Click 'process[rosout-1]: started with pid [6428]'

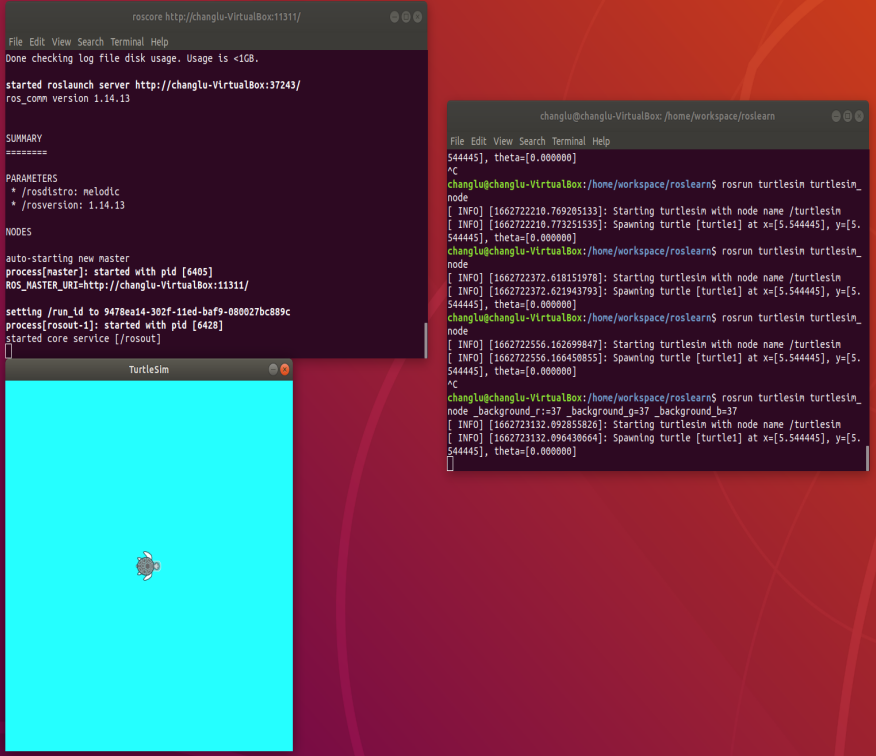[114, 325]
